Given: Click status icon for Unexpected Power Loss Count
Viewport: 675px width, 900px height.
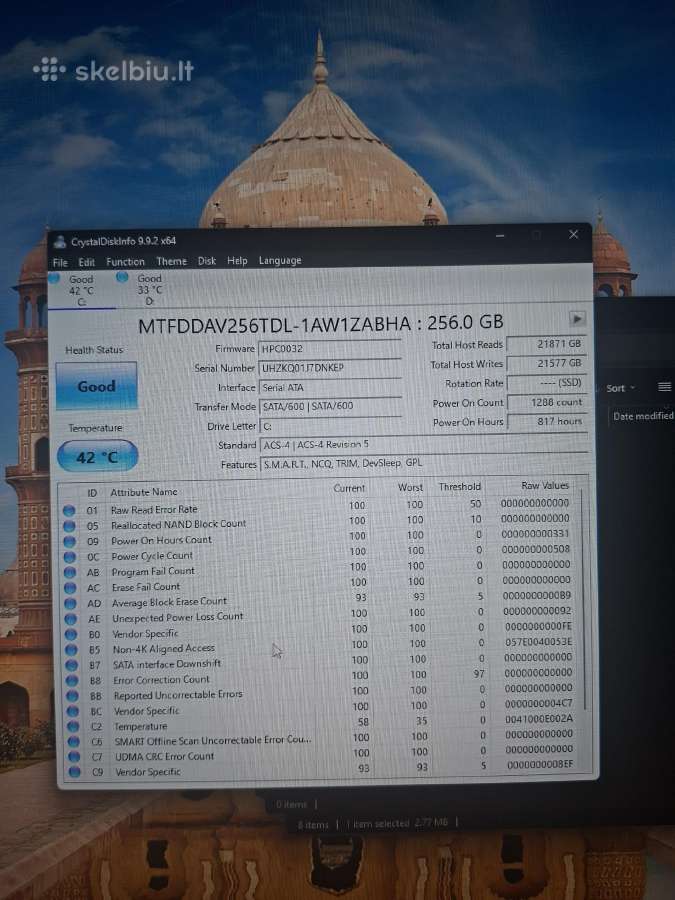Looking at the screenshot, I should 71,619.
